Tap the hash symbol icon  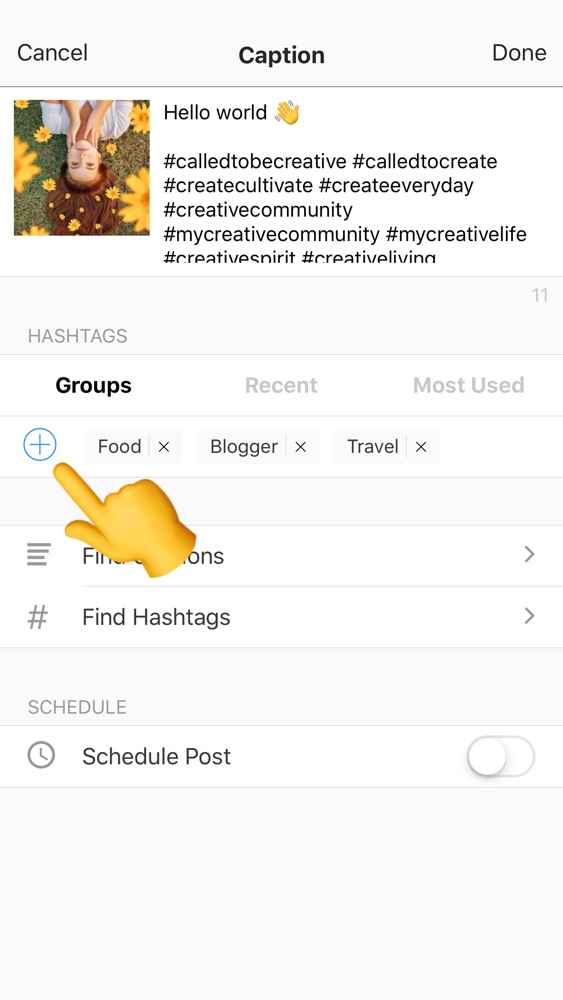pyautogui.click(x=38, y=617)
